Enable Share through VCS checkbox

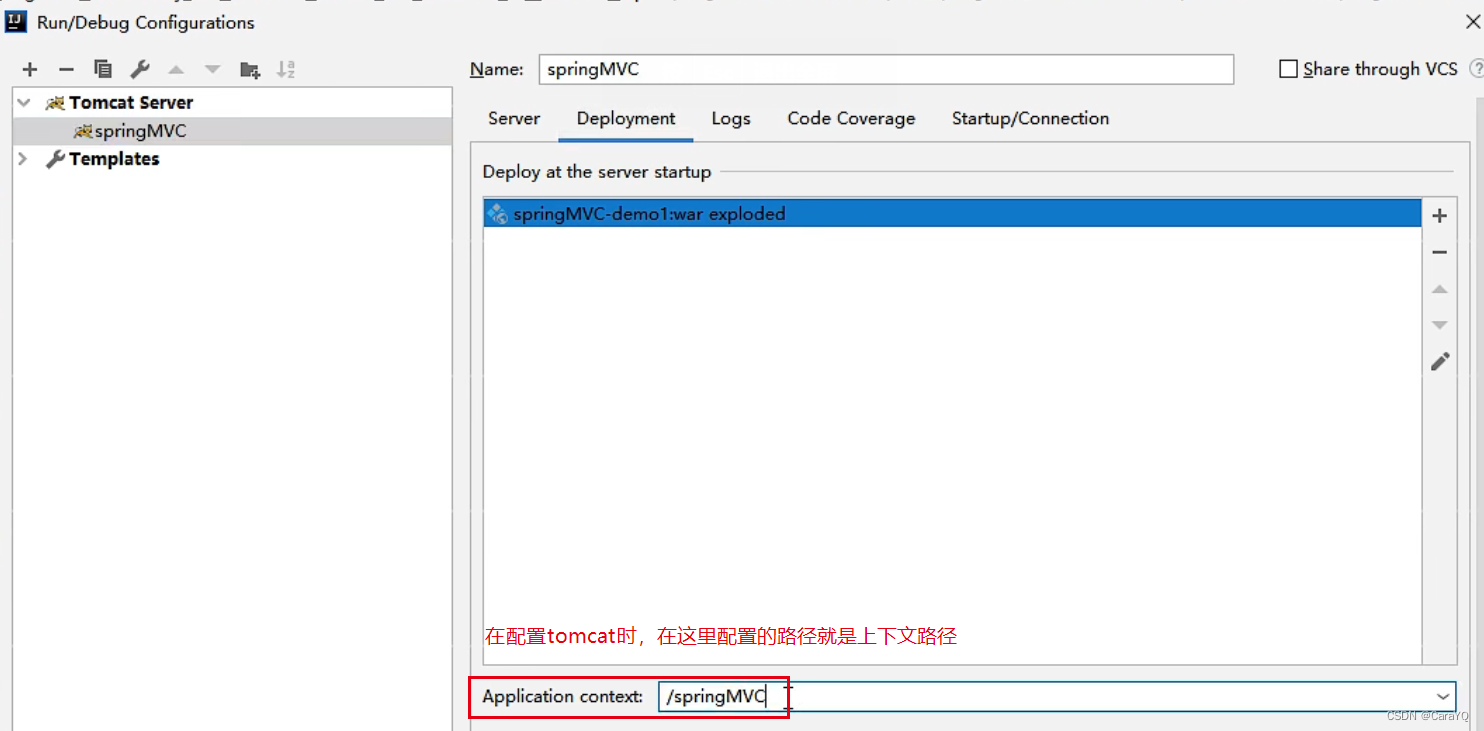1288,69
